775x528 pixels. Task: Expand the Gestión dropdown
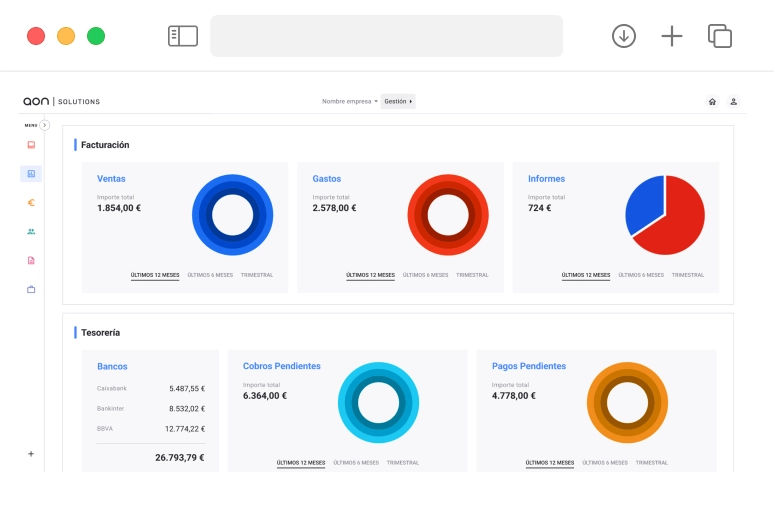point(399,101)
